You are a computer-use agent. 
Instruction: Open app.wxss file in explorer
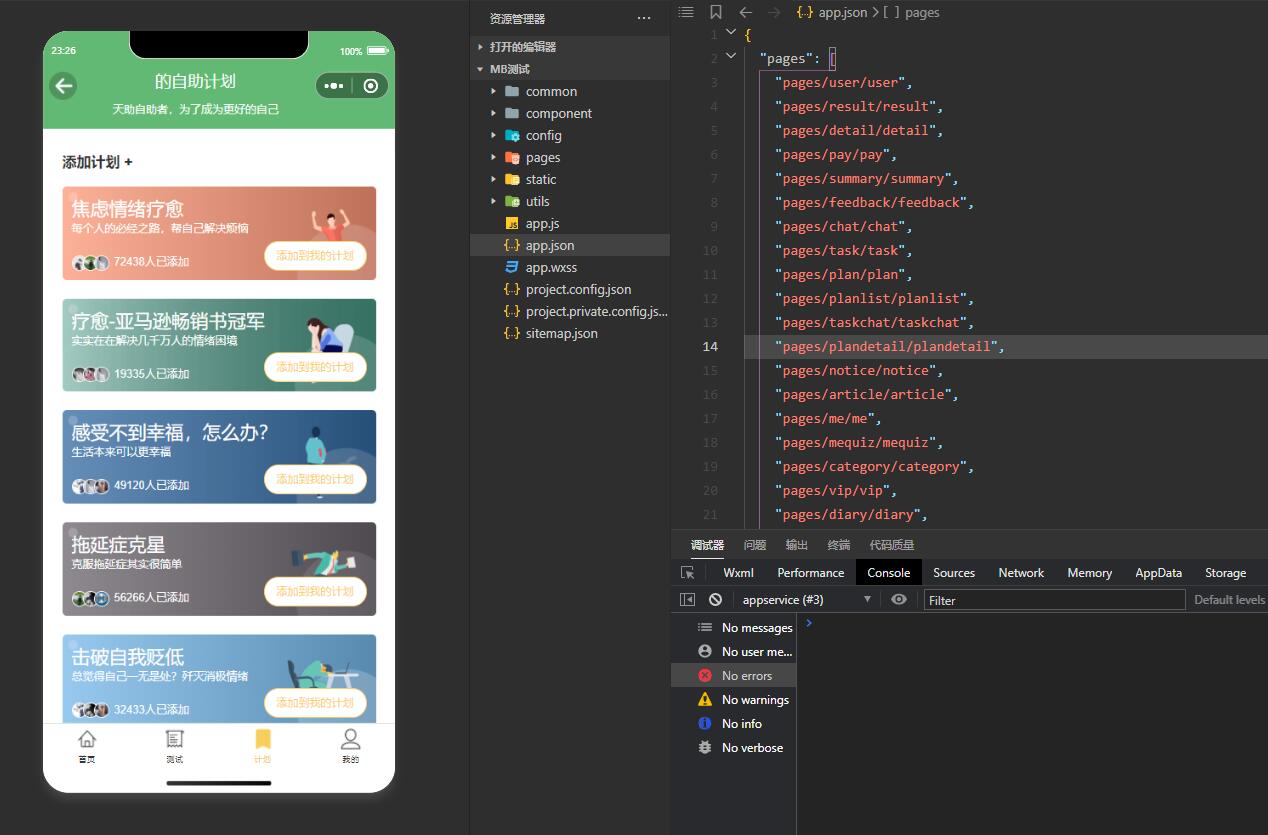point(551,267)
